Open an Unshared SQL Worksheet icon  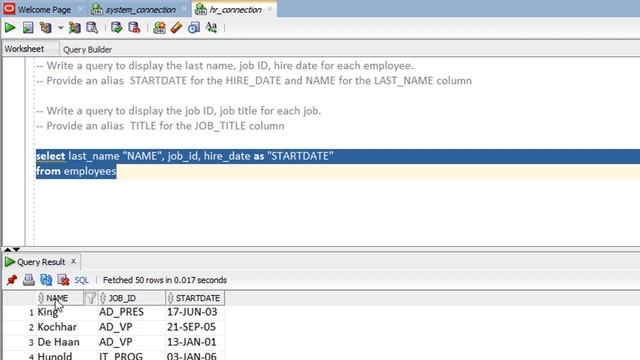159,28
